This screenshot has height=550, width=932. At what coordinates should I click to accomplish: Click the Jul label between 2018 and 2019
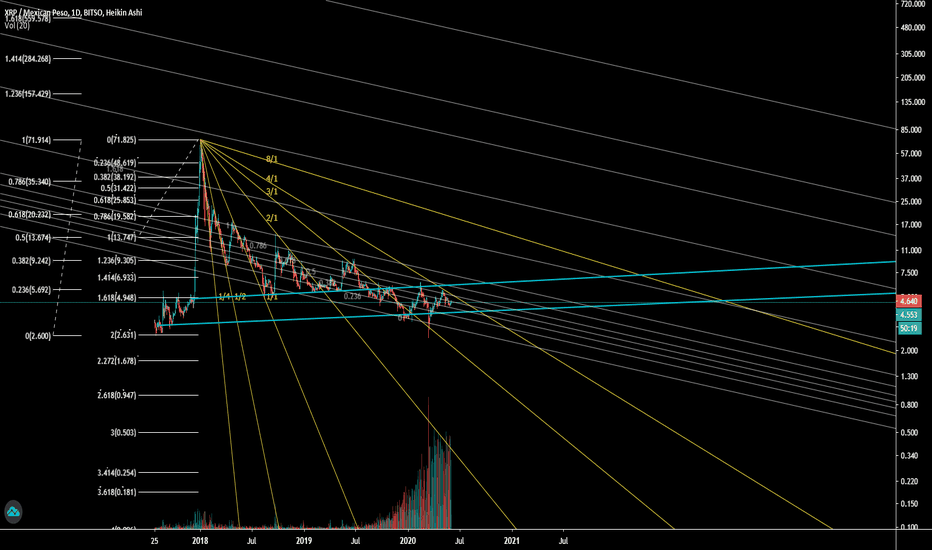click(x=252, y=541)
